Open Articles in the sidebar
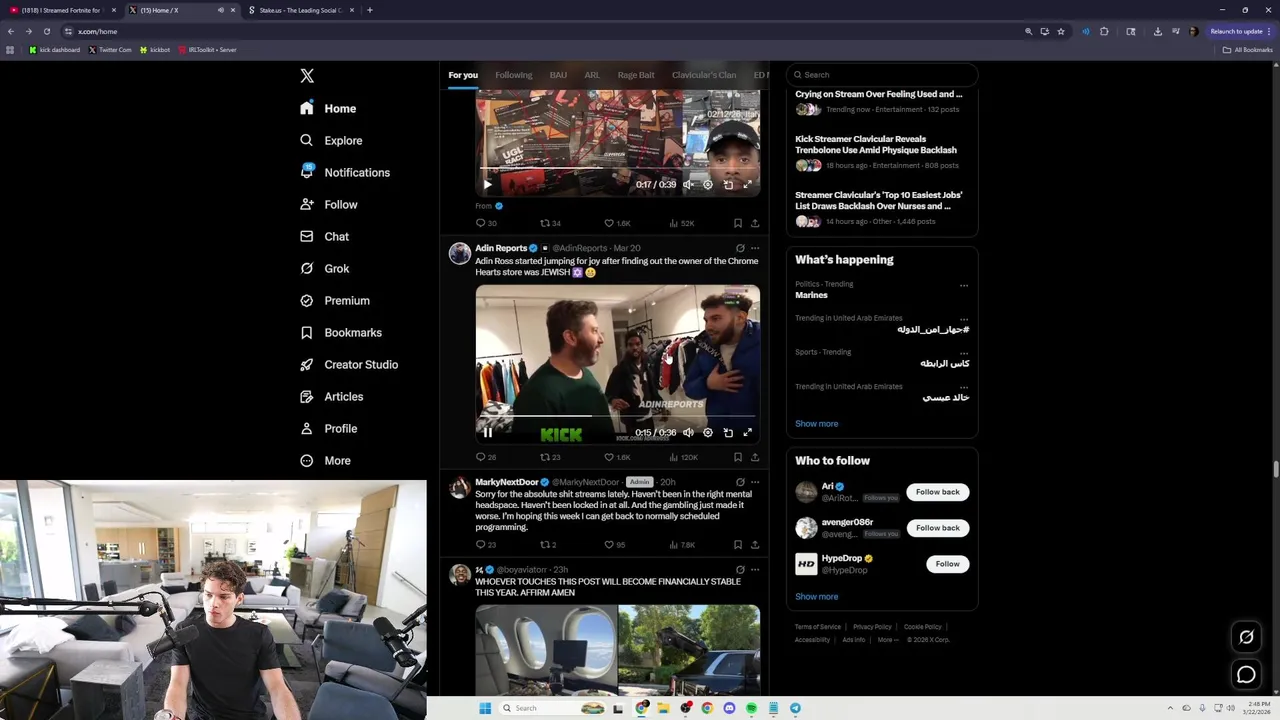The width and height of the screenshot is (1280, 720). [x=331, y=396]
